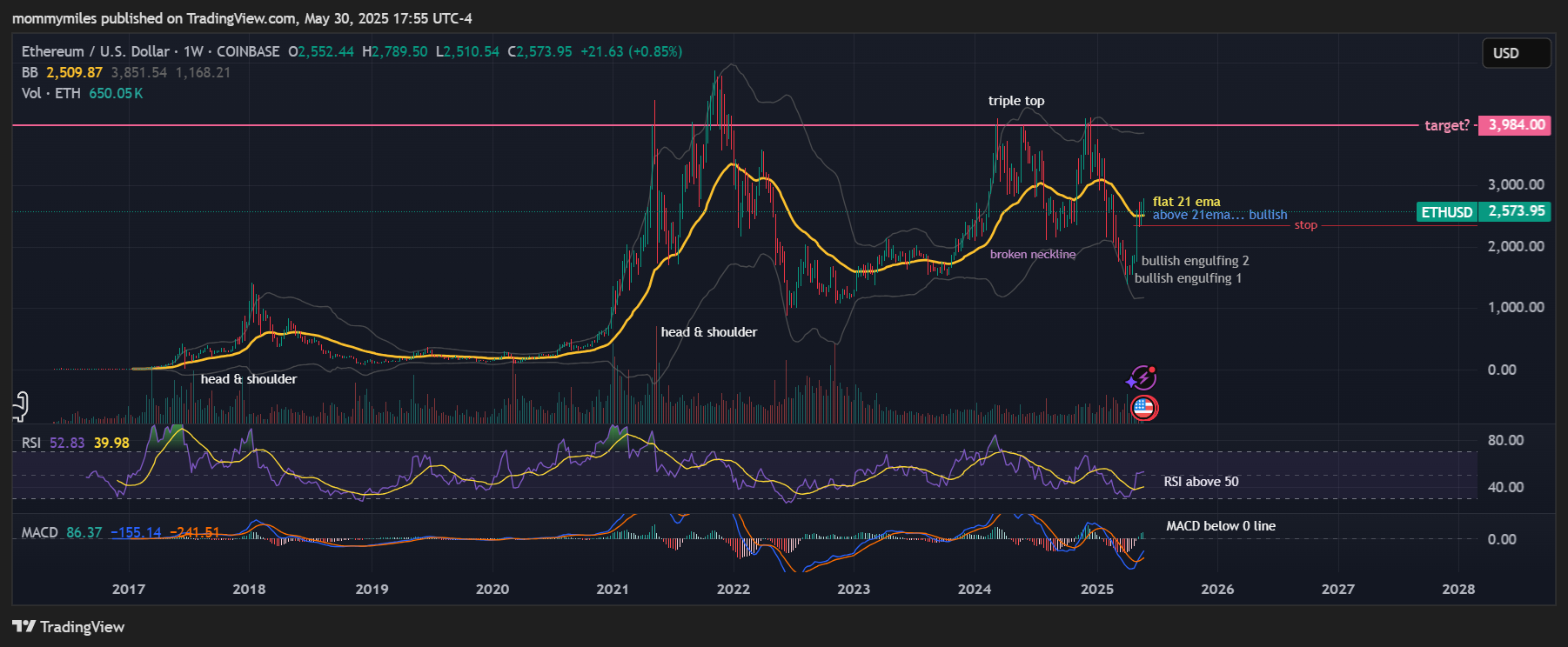
Task: Click the 'broken neckline' annotation
Action: [1033, 254]
